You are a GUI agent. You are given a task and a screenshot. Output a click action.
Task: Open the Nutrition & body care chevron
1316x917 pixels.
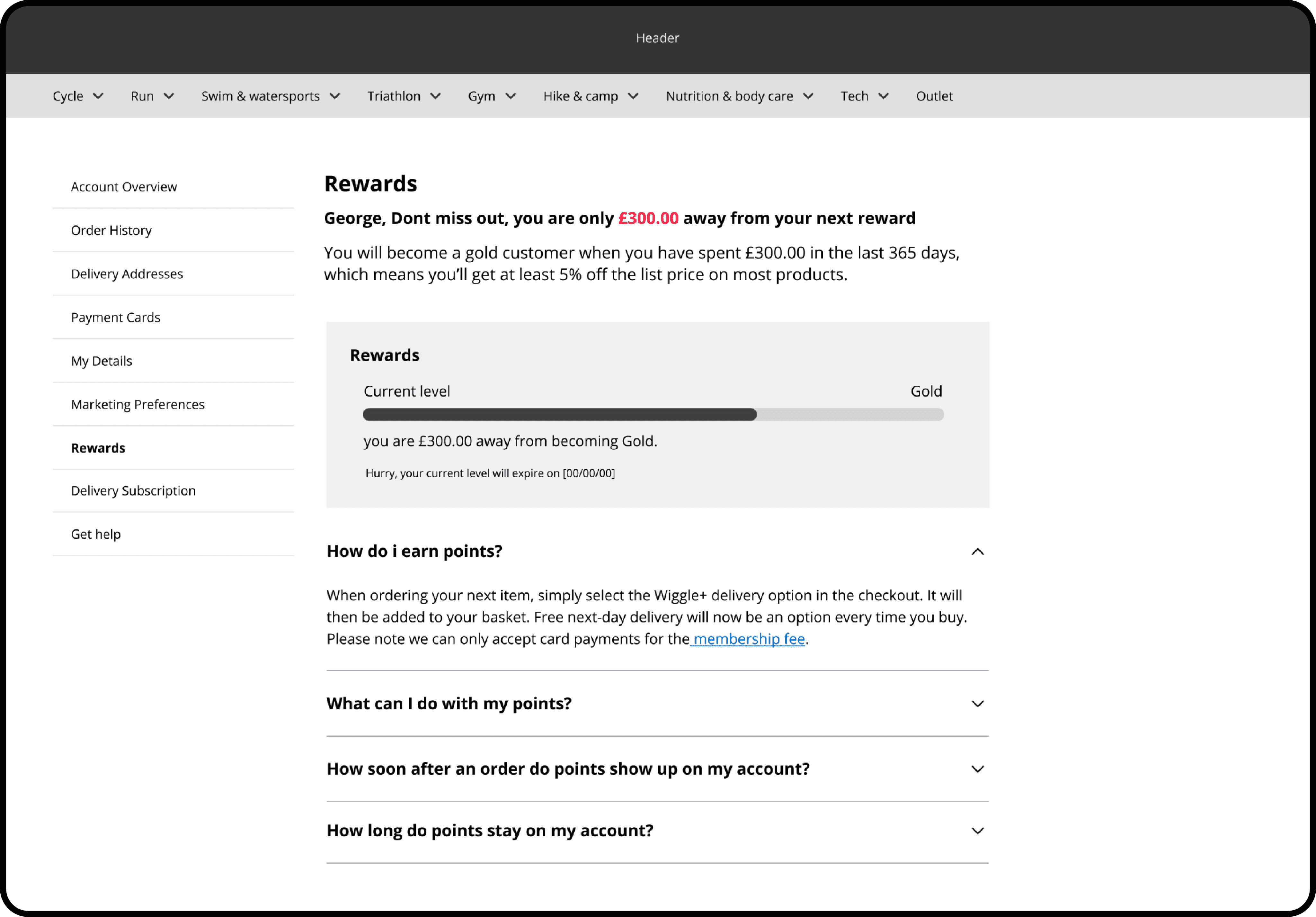pyautogui.click(x=808, y=96)
